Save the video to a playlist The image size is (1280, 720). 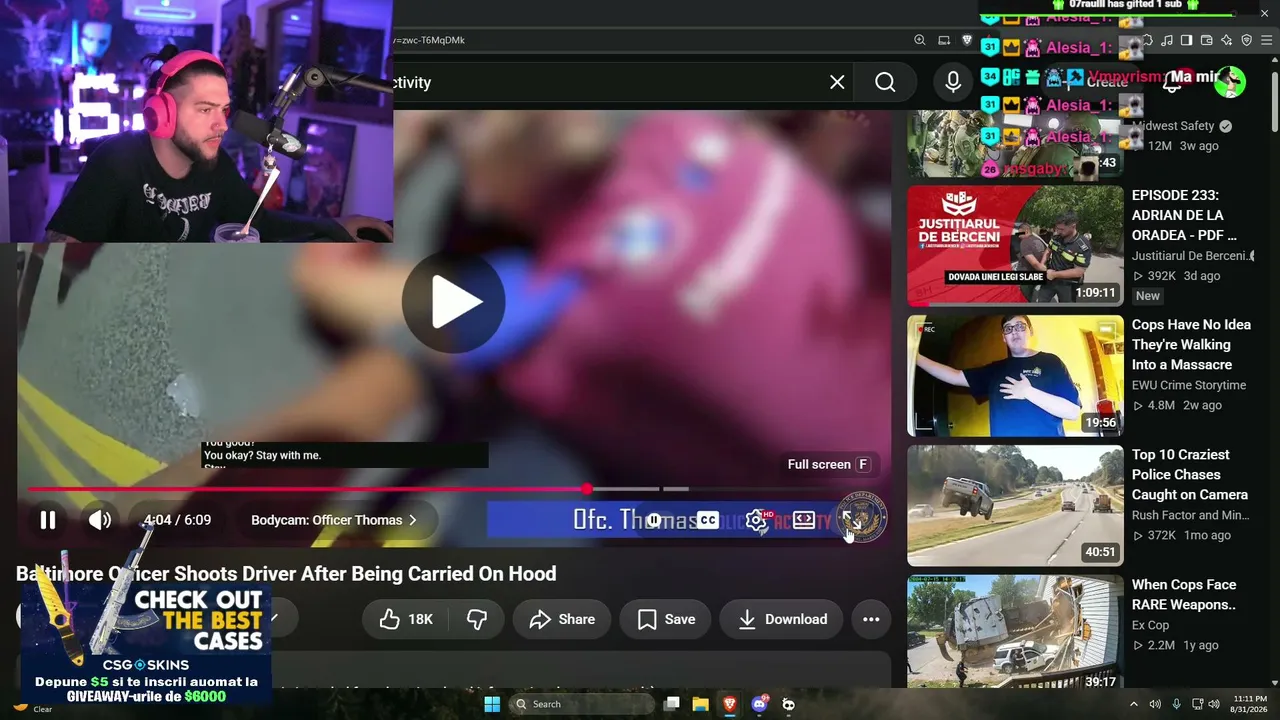(x=665, y=620)
